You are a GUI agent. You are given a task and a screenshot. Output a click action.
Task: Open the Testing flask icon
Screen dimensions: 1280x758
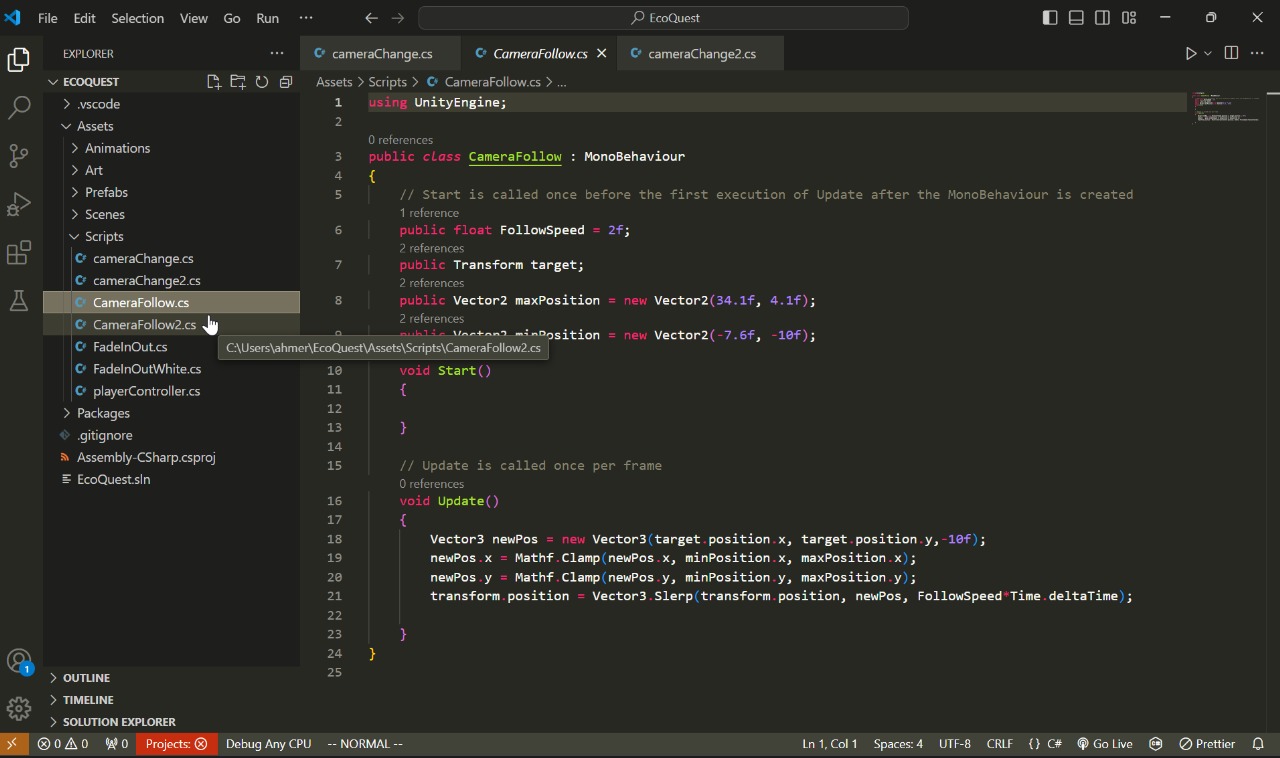click(19, 300)
